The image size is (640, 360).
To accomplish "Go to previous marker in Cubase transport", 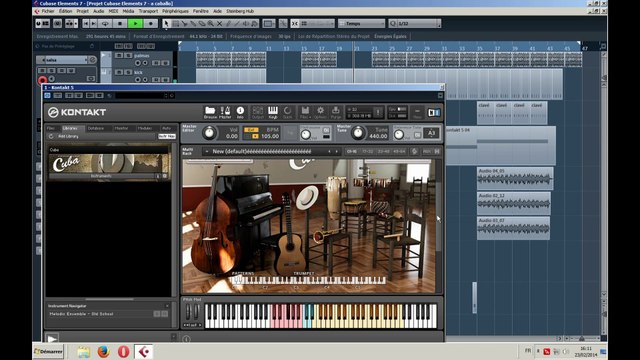I will point(86,24).
